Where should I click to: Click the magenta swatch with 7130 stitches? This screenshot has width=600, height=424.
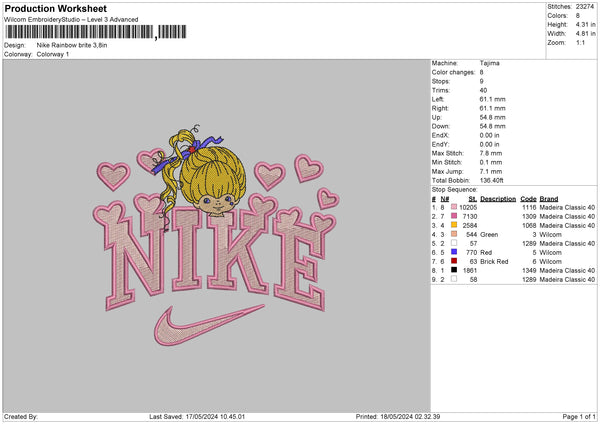454,216
